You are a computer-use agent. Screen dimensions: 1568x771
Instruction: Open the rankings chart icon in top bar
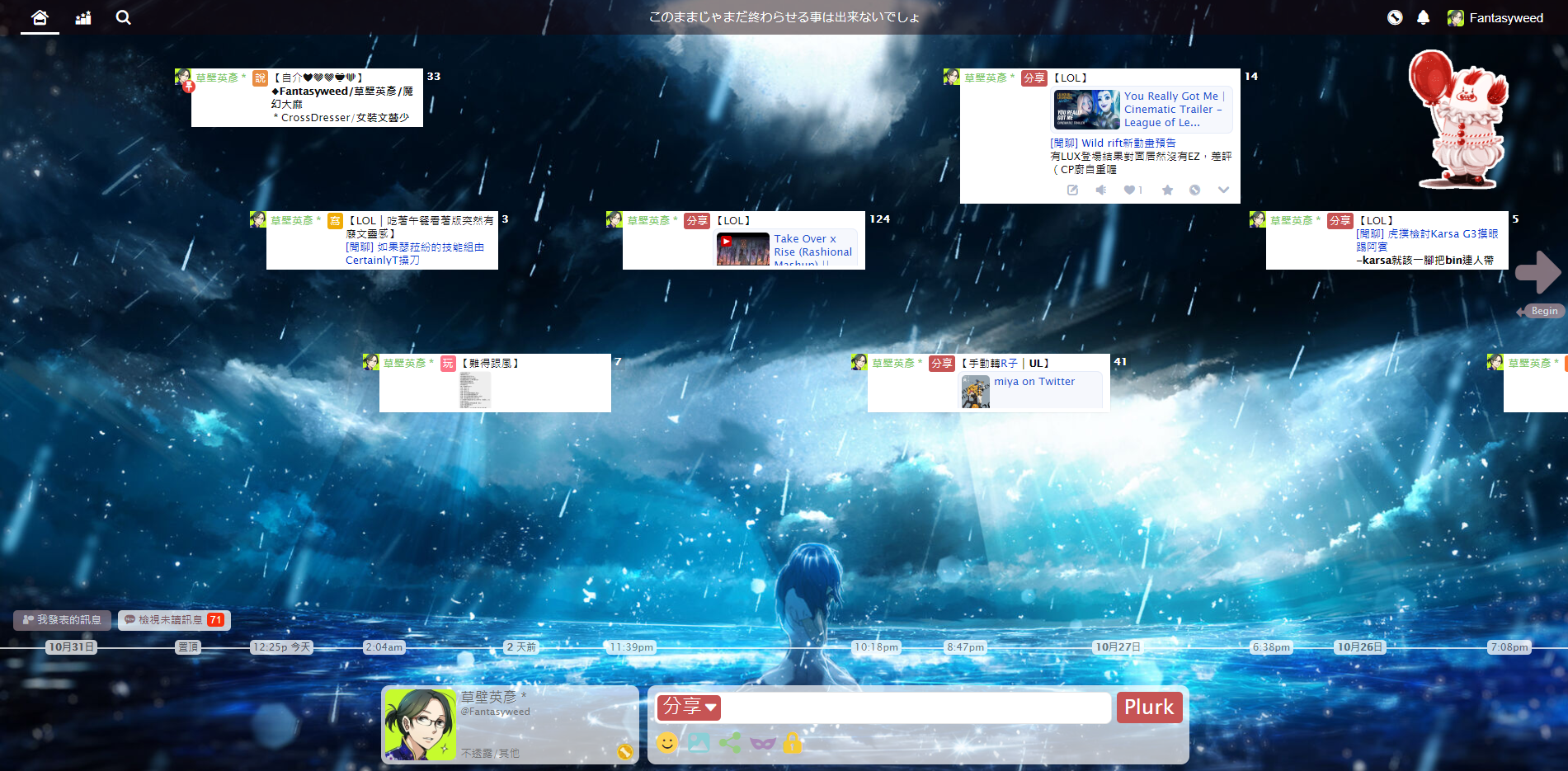tap(83, 17)
